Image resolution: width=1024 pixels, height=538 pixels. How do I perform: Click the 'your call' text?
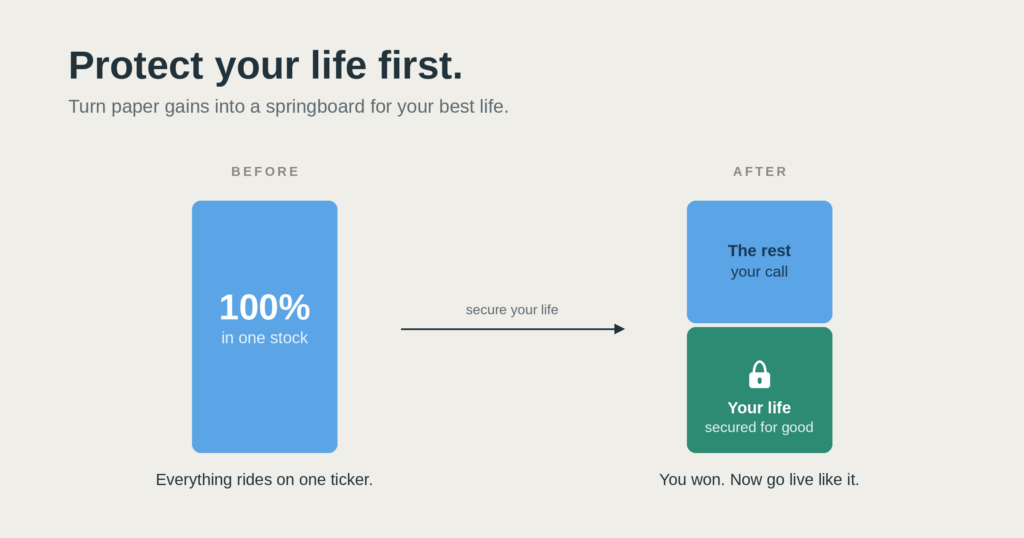[x=759, y=272]
